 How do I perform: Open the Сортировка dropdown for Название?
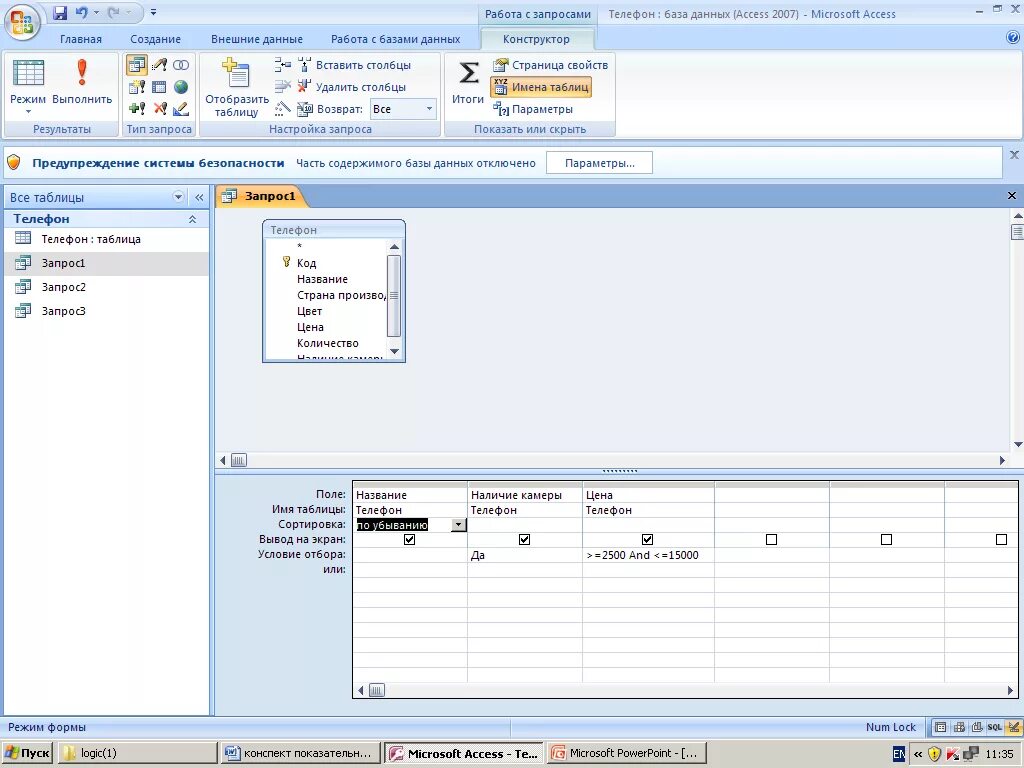[458, 524]
